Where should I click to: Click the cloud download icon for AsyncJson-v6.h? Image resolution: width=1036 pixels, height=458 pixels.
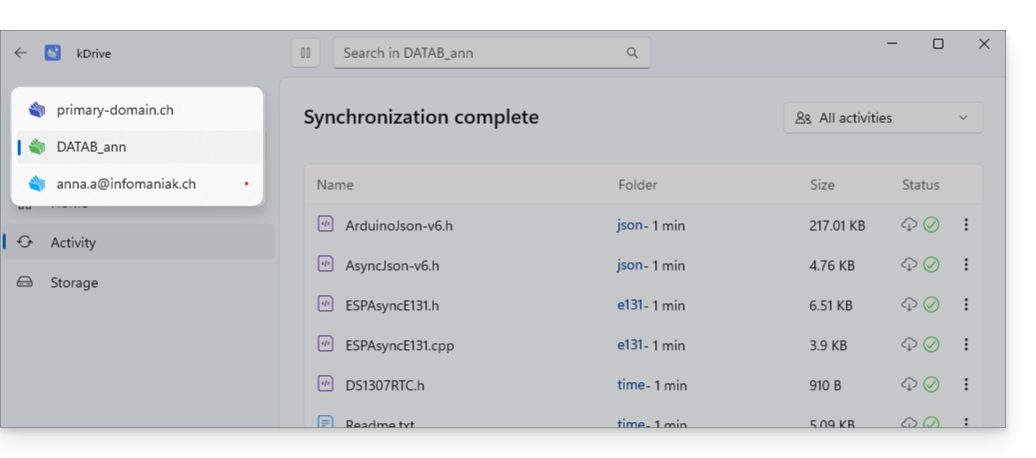click(909, 264)
